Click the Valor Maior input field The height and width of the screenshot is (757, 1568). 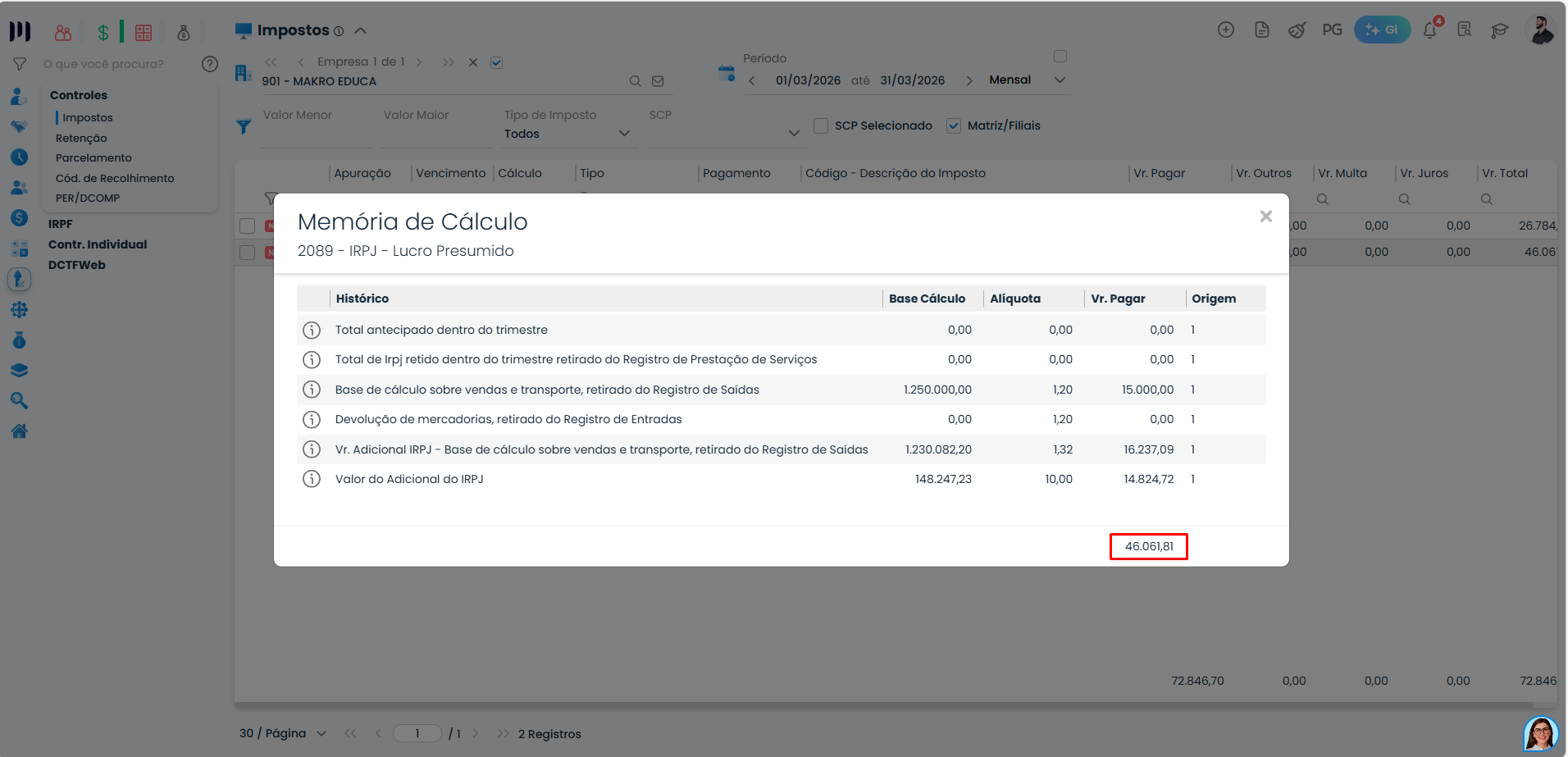coord(436,135)
